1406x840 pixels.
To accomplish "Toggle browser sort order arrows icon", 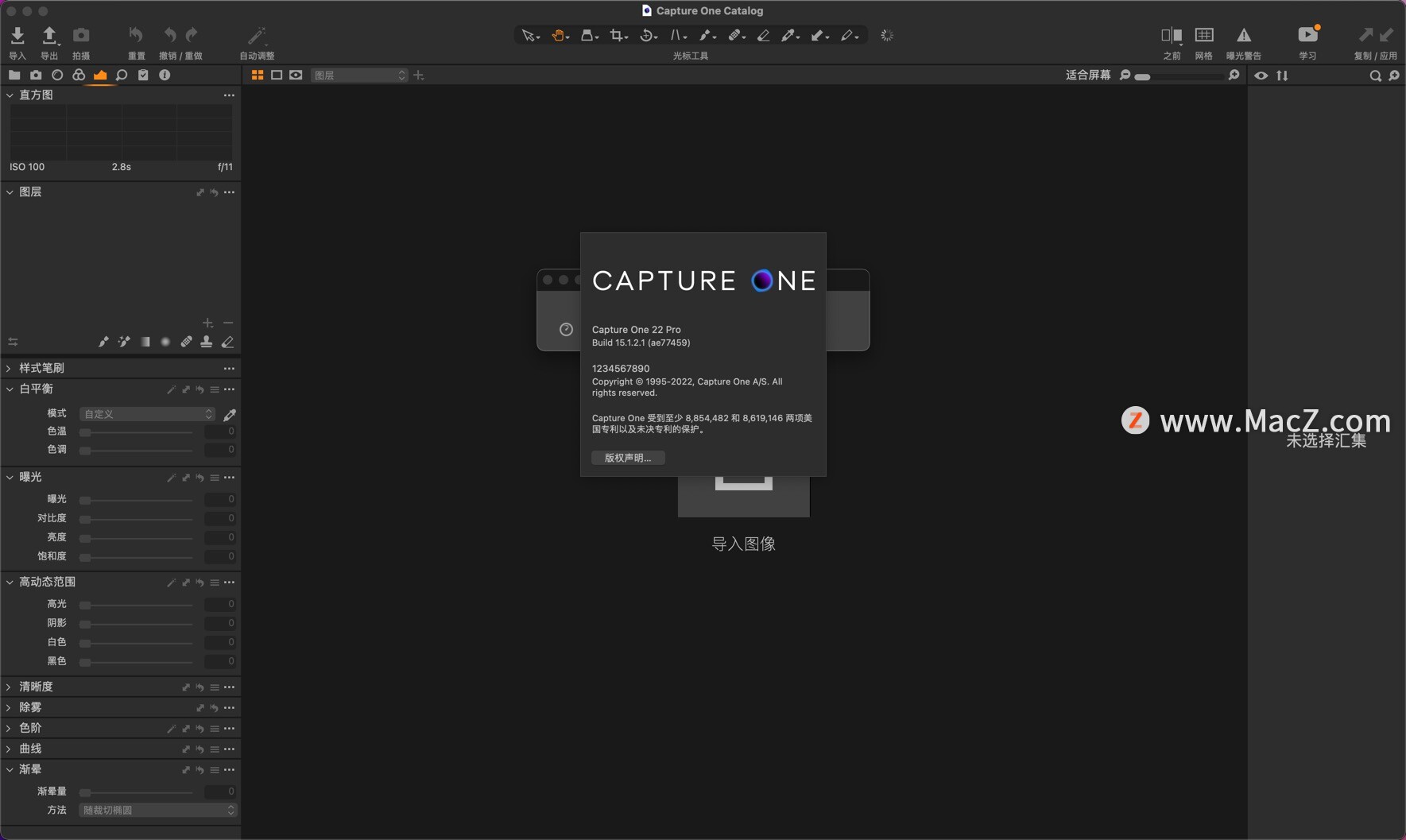I will (x=1282, y=75).
